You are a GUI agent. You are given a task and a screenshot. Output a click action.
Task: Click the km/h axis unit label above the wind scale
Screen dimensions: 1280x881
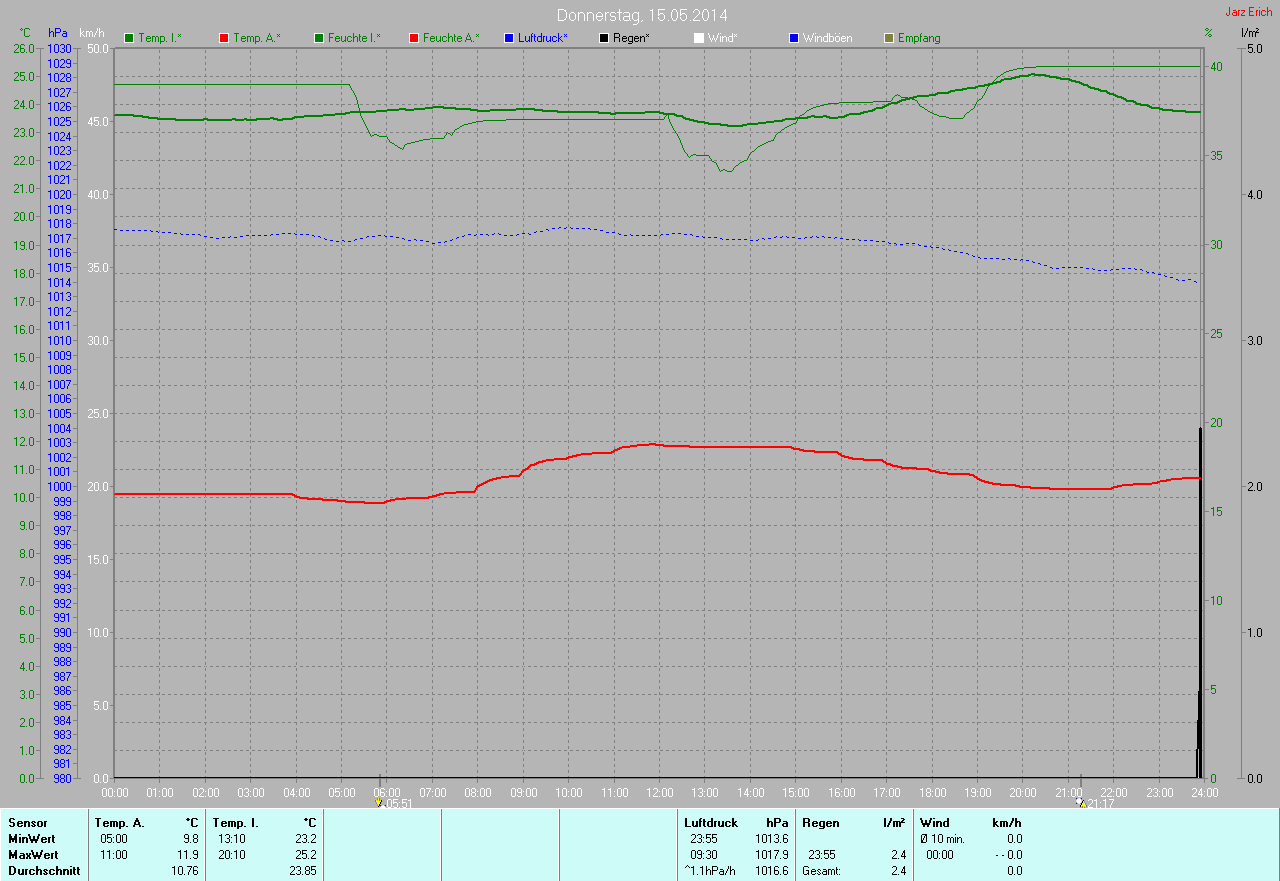point(92,33)
